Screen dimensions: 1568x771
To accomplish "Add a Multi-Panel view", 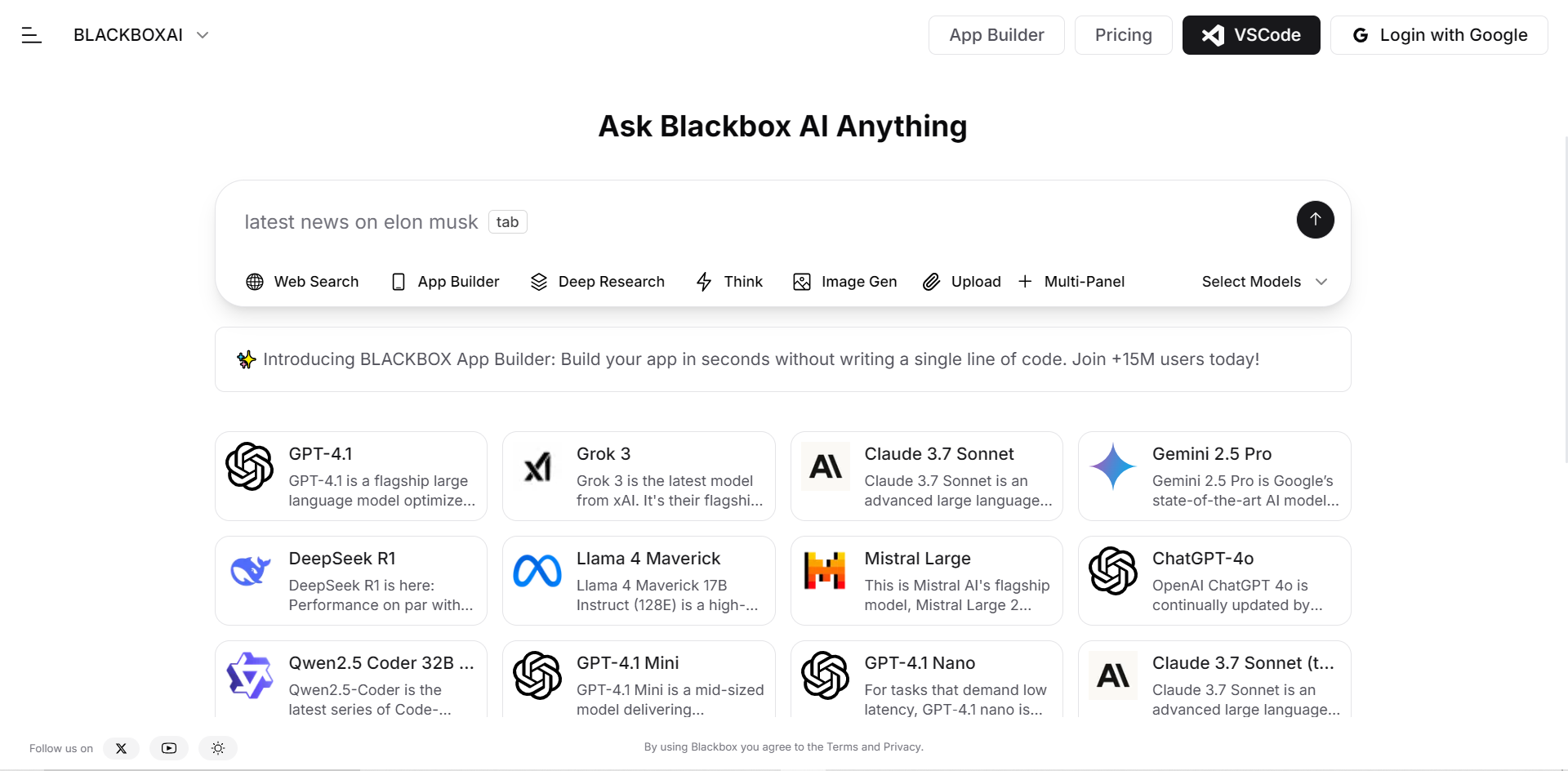I will (x=1071, y=282).
